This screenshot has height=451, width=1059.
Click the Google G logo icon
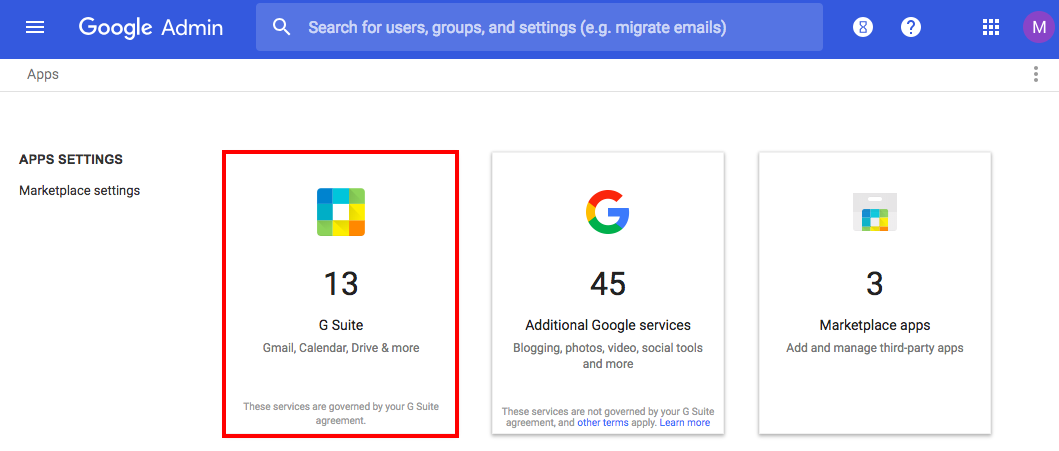click(608, 212)
